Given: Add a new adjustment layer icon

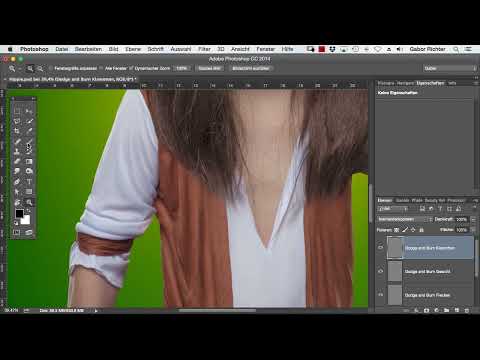Looking at the screenshot, I should [437, 310].
